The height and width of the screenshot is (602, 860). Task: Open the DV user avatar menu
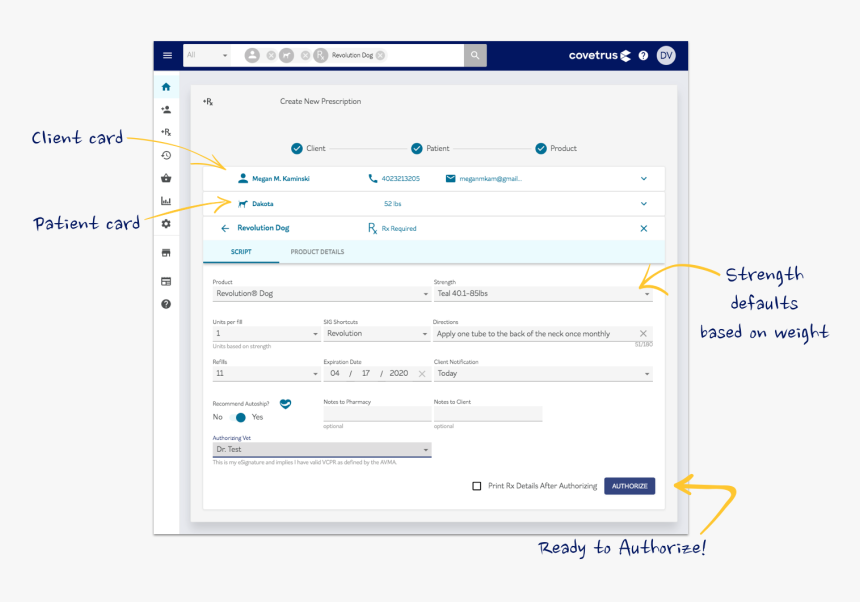pyautogui.click(x=666, y=55)
